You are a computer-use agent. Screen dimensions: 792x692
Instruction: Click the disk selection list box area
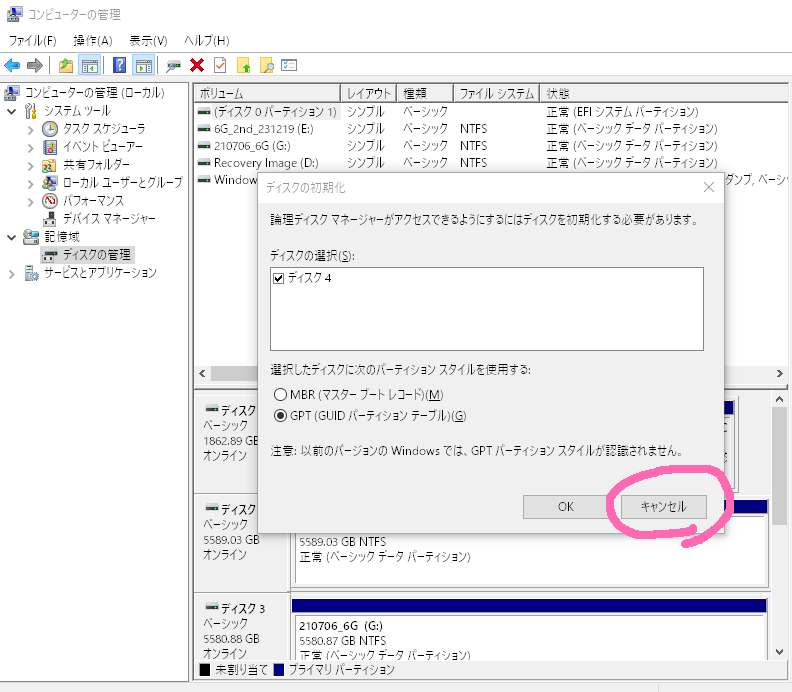click(487, 309)
